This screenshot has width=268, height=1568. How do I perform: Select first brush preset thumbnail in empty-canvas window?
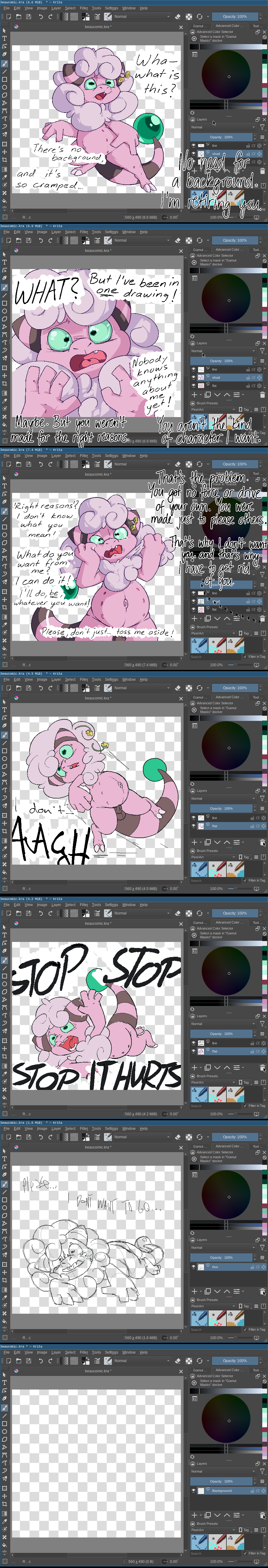(x=199, y=1541)
